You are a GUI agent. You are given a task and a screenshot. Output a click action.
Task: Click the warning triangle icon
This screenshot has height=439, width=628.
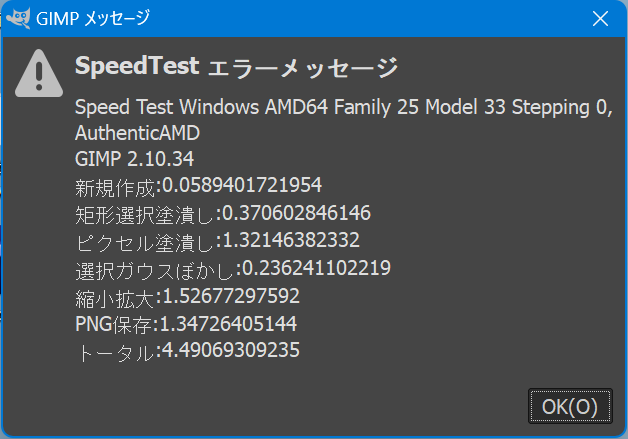pyautogui.click(x=39, y=73)
